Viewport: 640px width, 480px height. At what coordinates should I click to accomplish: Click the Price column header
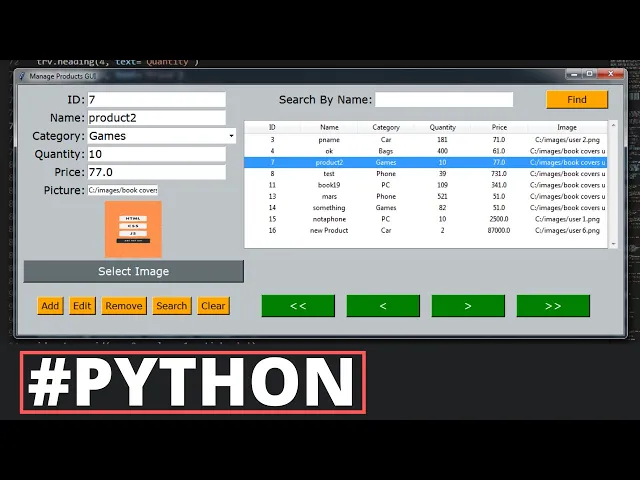click(x=499, y=127)
